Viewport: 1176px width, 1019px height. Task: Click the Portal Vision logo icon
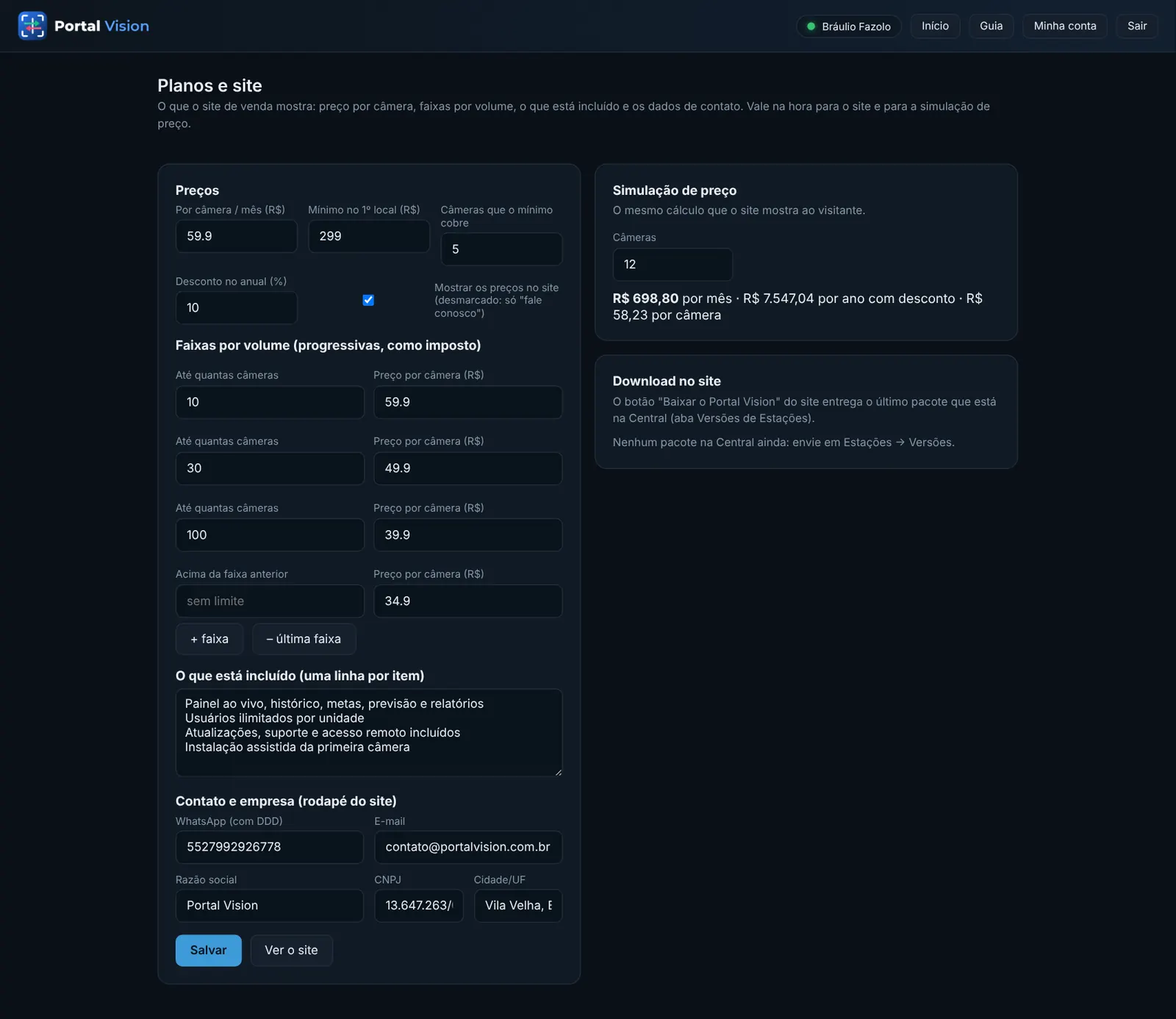click(x=32, y=26)
